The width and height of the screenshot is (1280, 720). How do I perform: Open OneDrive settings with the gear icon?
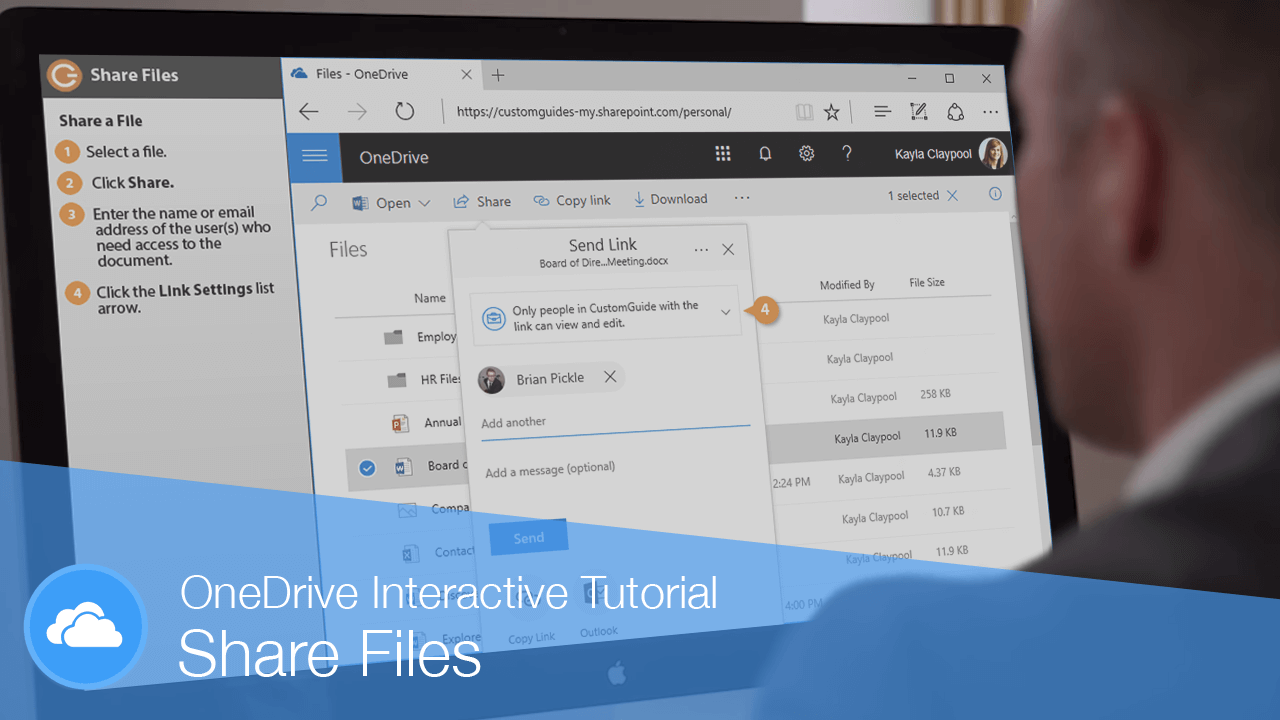(x=806, y=153)
